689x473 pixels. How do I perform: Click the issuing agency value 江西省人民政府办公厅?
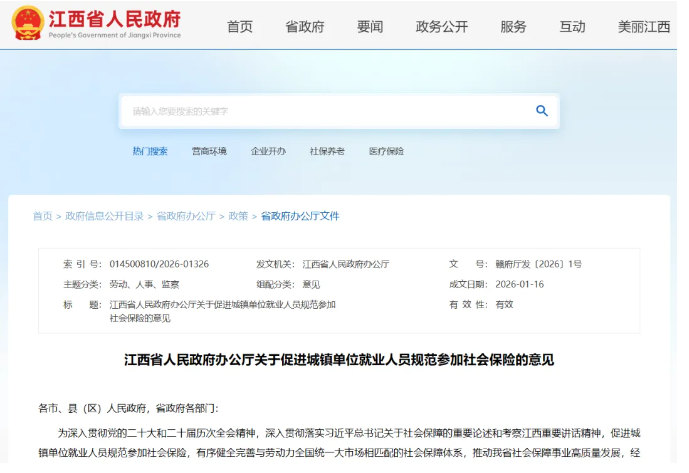click(x=346, y=264)
